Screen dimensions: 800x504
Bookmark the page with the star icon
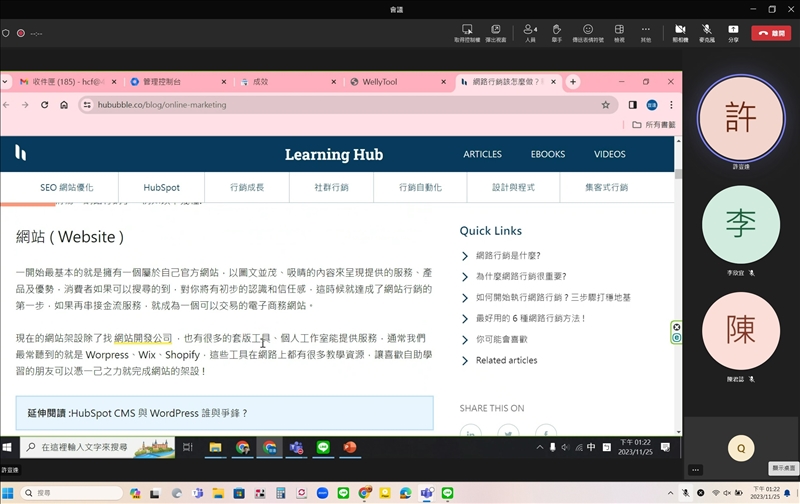pos(605,105)
